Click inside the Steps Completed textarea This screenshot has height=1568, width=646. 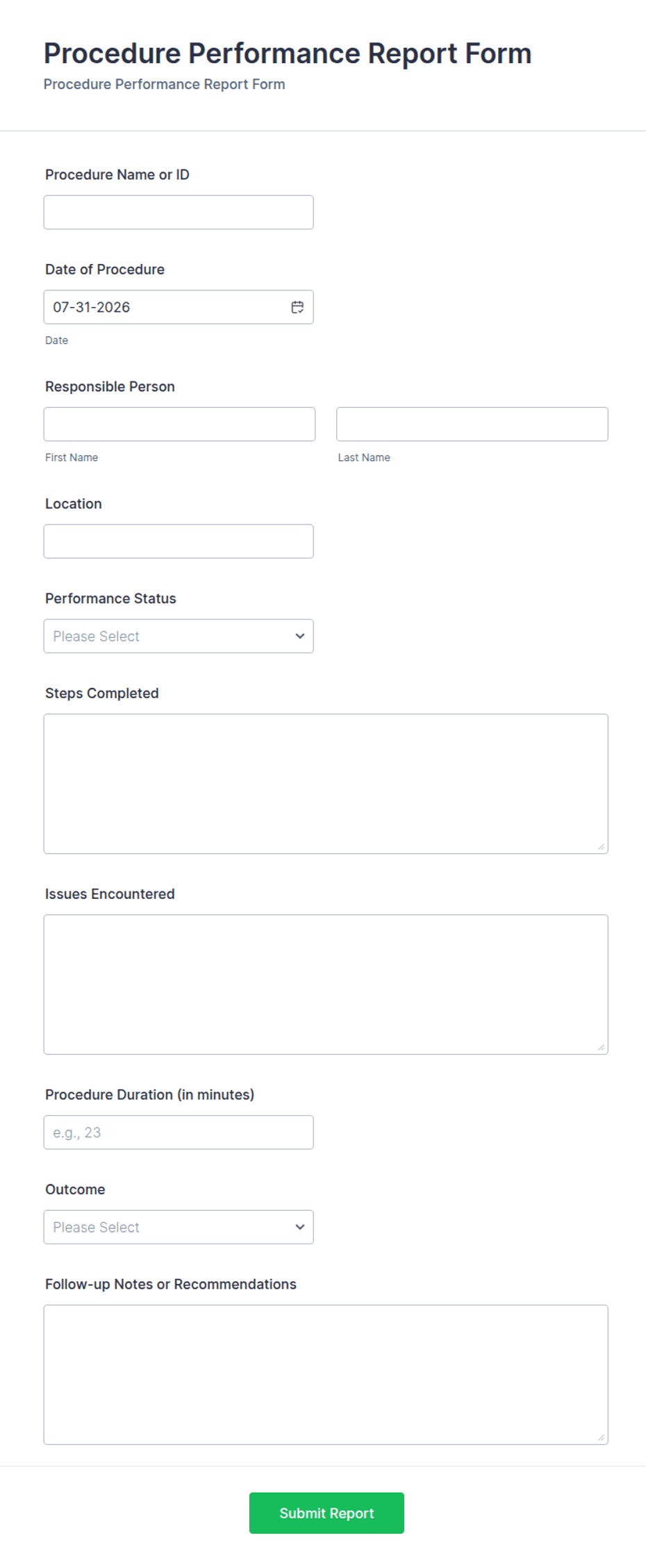pos(326,784)
